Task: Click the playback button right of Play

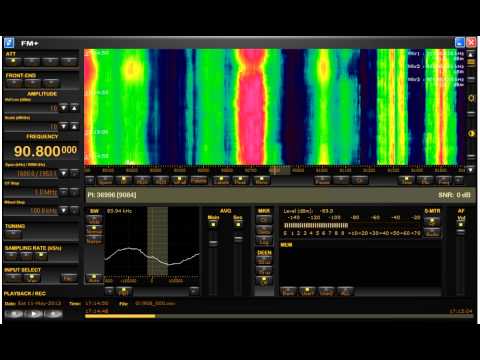Action: (54, 314)
